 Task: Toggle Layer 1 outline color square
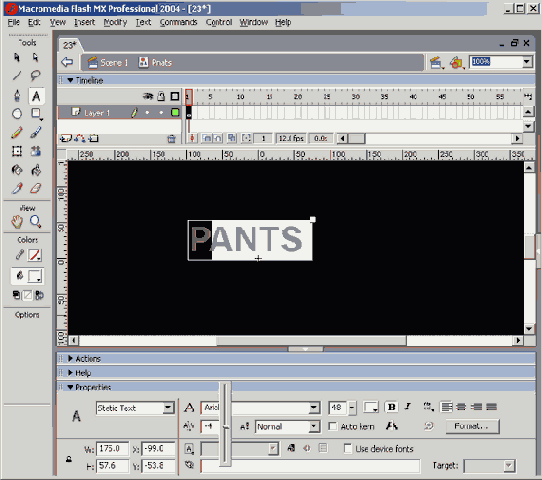[175, 112]
